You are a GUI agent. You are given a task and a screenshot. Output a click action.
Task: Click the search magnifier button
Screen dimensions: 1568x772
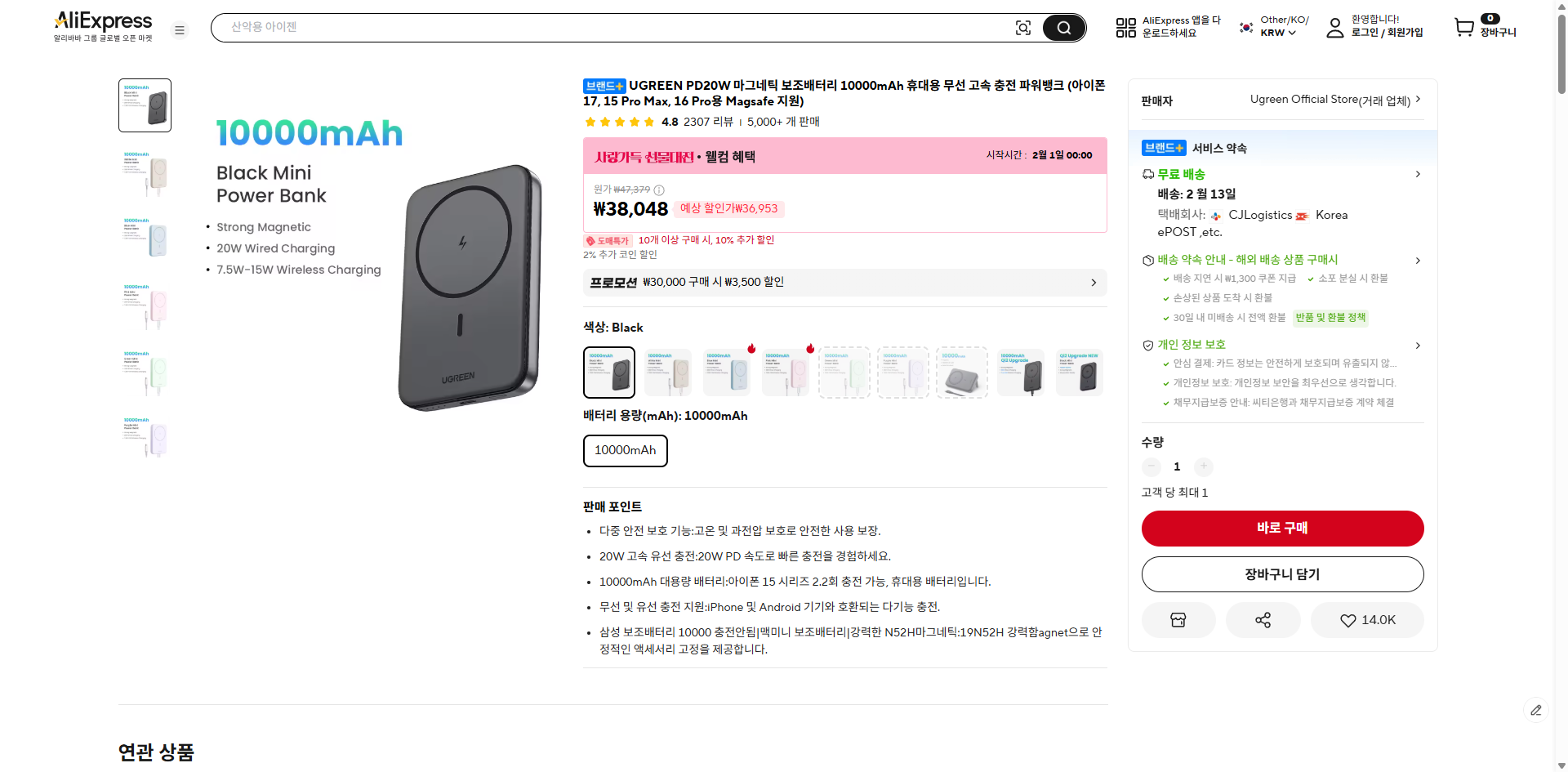1063,27
